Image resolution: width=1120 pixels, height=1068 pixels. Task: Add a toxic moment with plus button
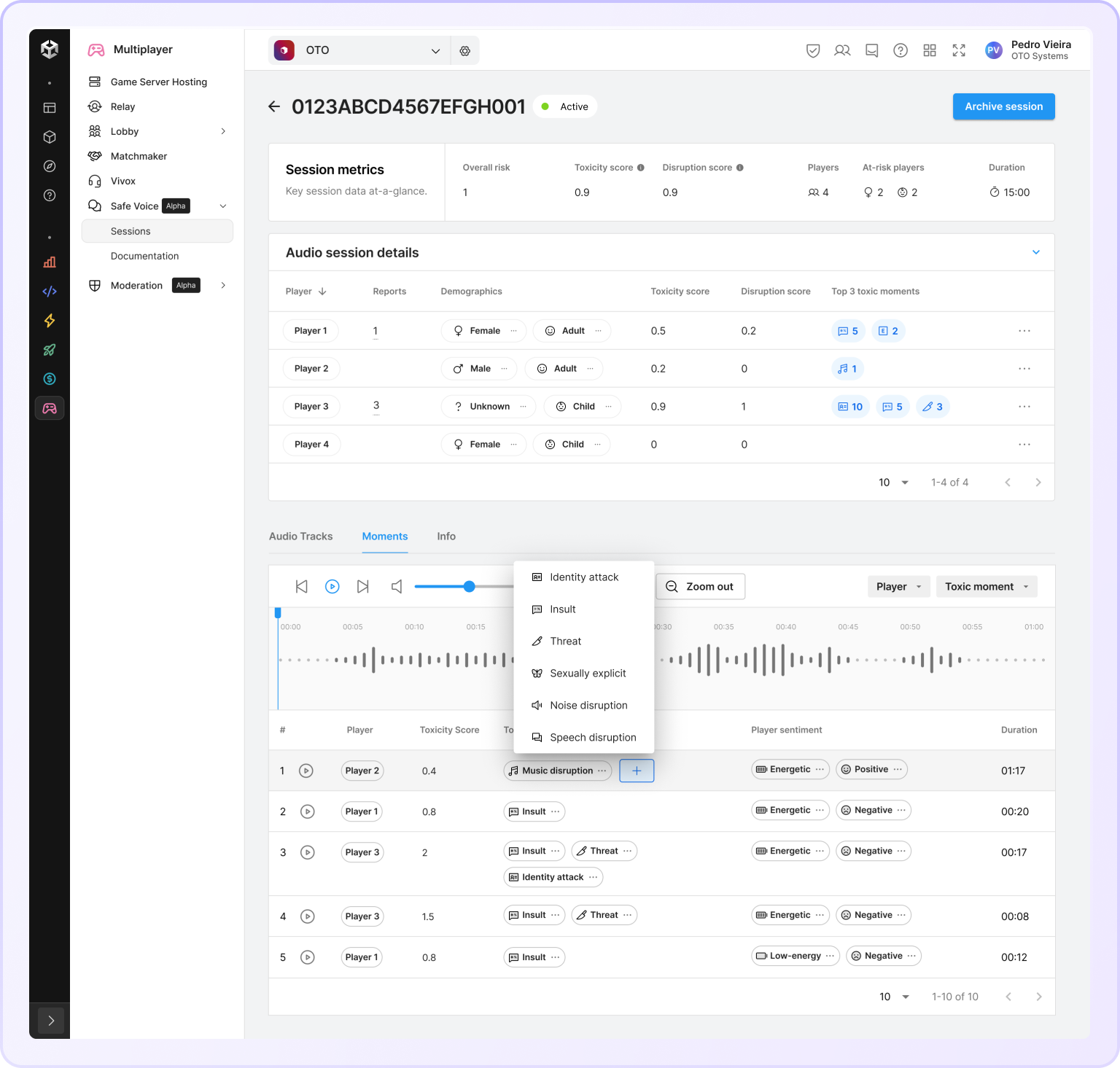(x=637, y=771)
